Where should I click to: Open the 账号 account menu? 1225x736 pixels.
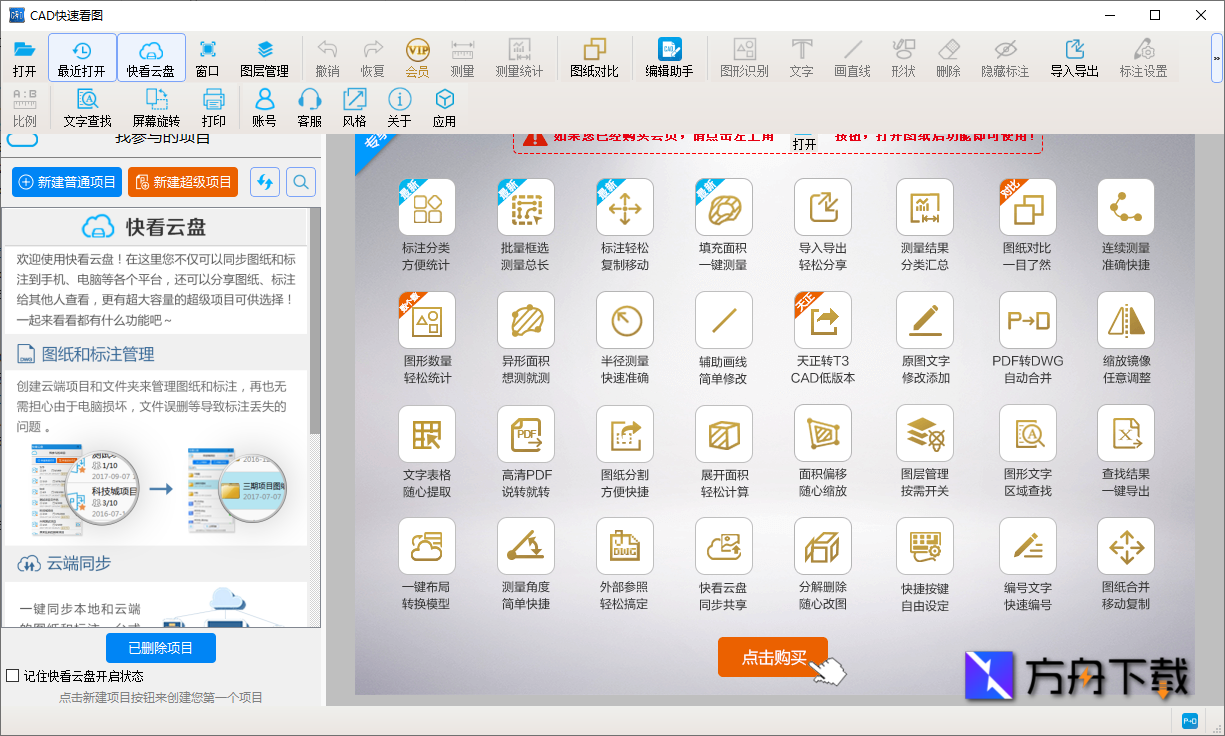click(x=264, y=107)
